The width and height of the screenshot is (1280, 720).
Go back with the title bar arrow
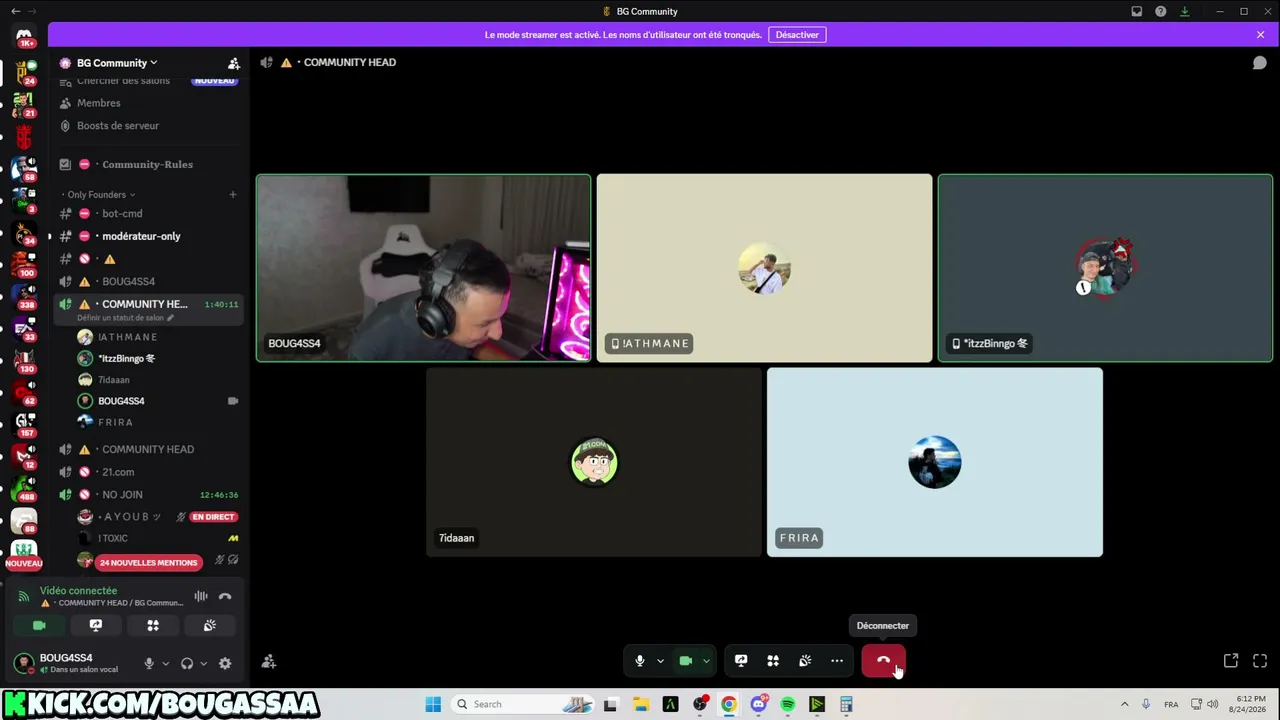click(15, 11)
